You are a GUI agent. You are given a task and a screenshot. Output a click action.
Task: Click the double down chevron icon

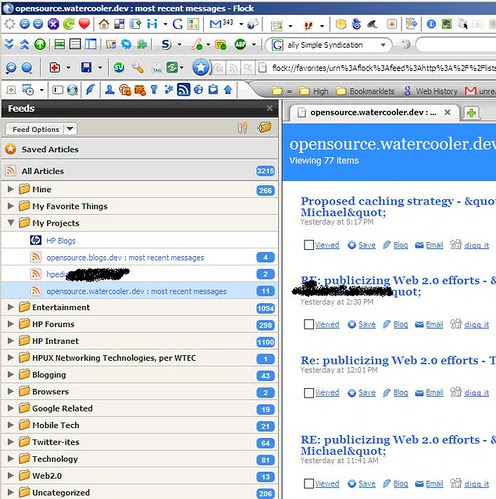(9, 44)
